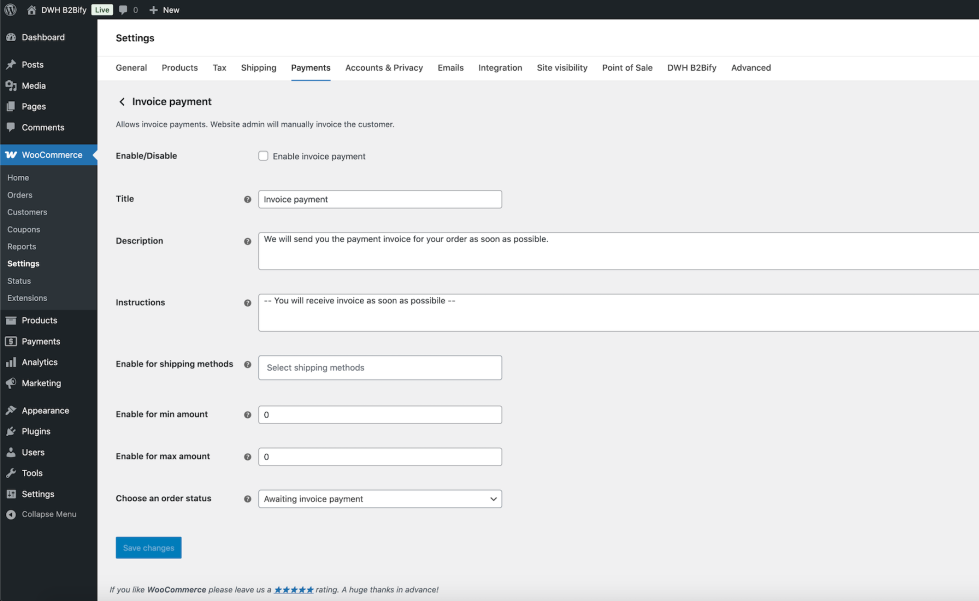Click the Title text input field
Viewport: 979px width, 601px height.
[x=380, y=199]
